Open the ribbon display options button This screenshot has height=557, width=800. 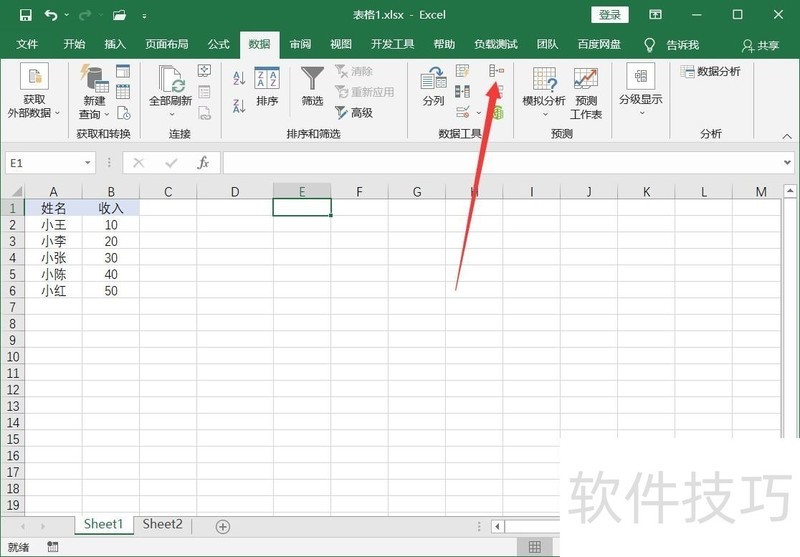click(655, 15)
